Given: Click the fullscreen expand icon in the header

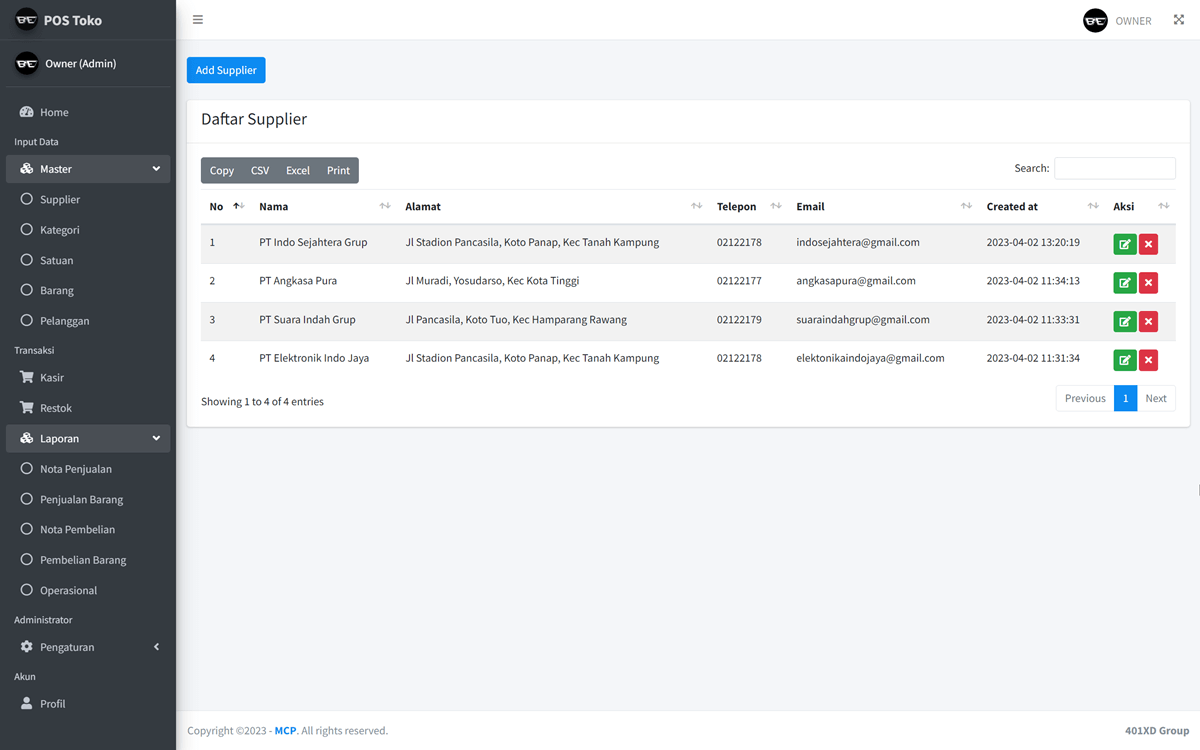Looking at the screenshot, I should tap(1178, 19).
